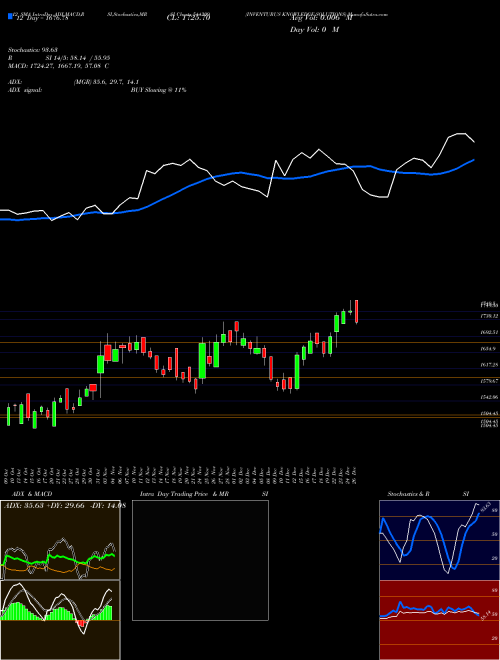Open the blue Stochastics chart panel
Image resolution: width=500 pixels, height=660 pixels.
(439, 540)
